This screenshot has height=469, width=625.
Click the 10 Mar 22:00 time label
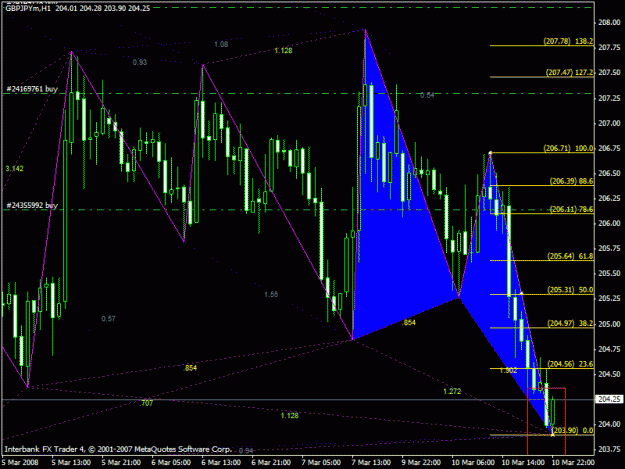(x=573, y=462)
